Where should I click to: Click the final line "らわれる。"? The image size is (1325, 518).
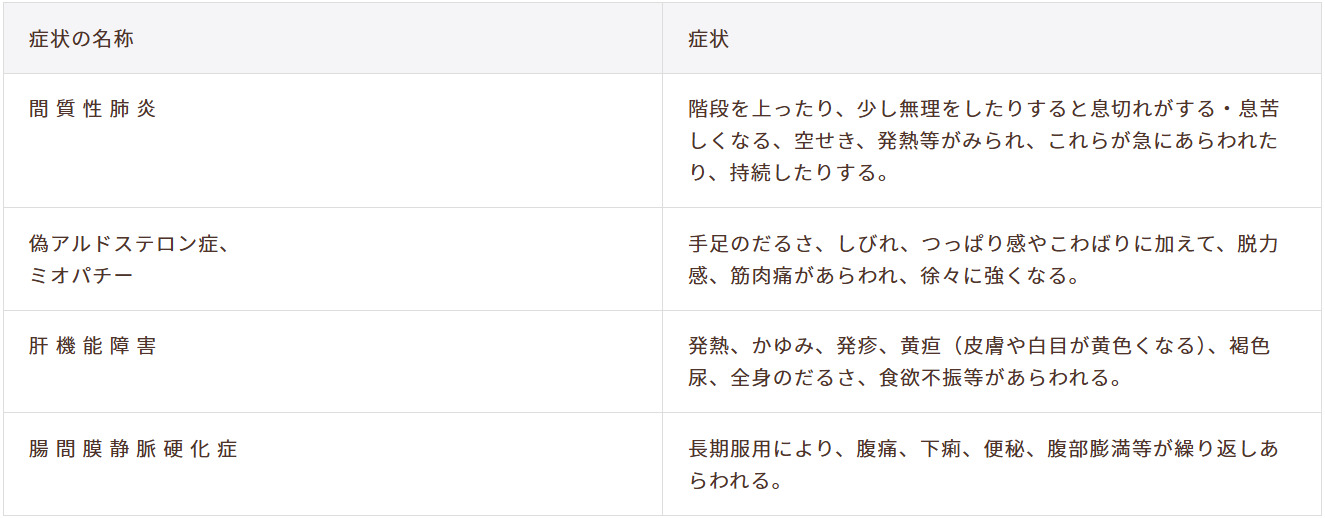[x=734, y=481]
